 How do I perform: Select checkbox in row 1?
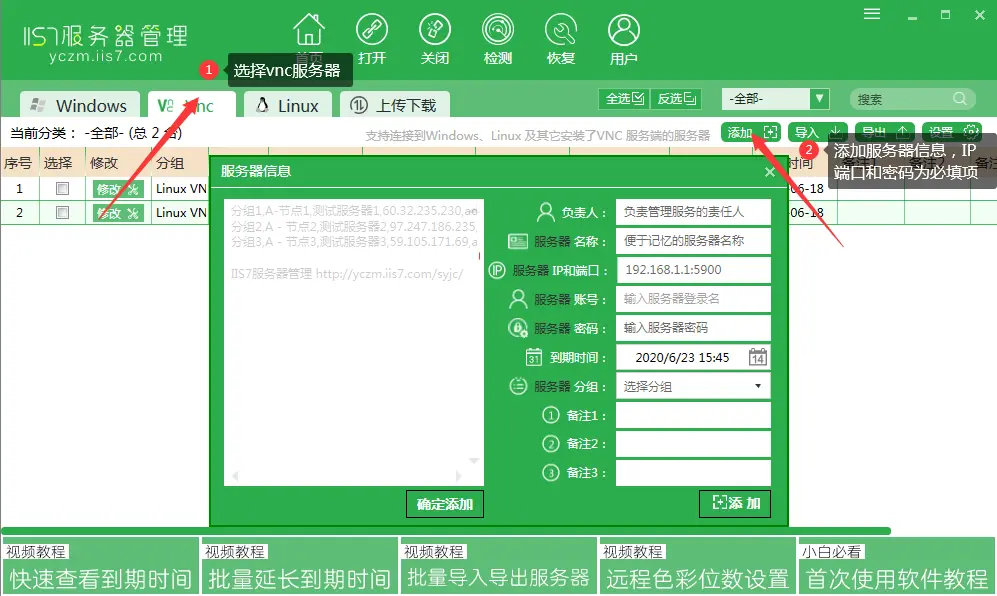pyautogui.click(x=62, y=188)
